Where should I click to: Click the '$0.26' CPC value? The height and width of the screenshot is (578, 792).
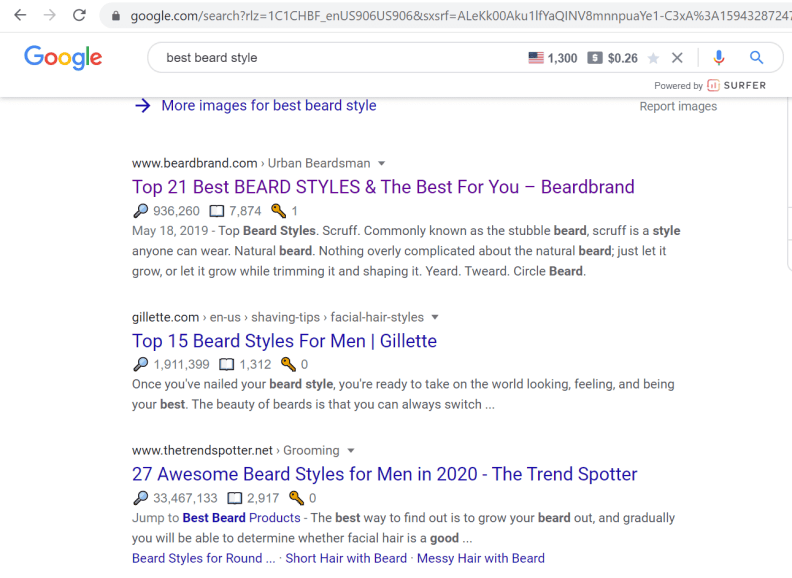pyautogui.click(x=623, y=59)
